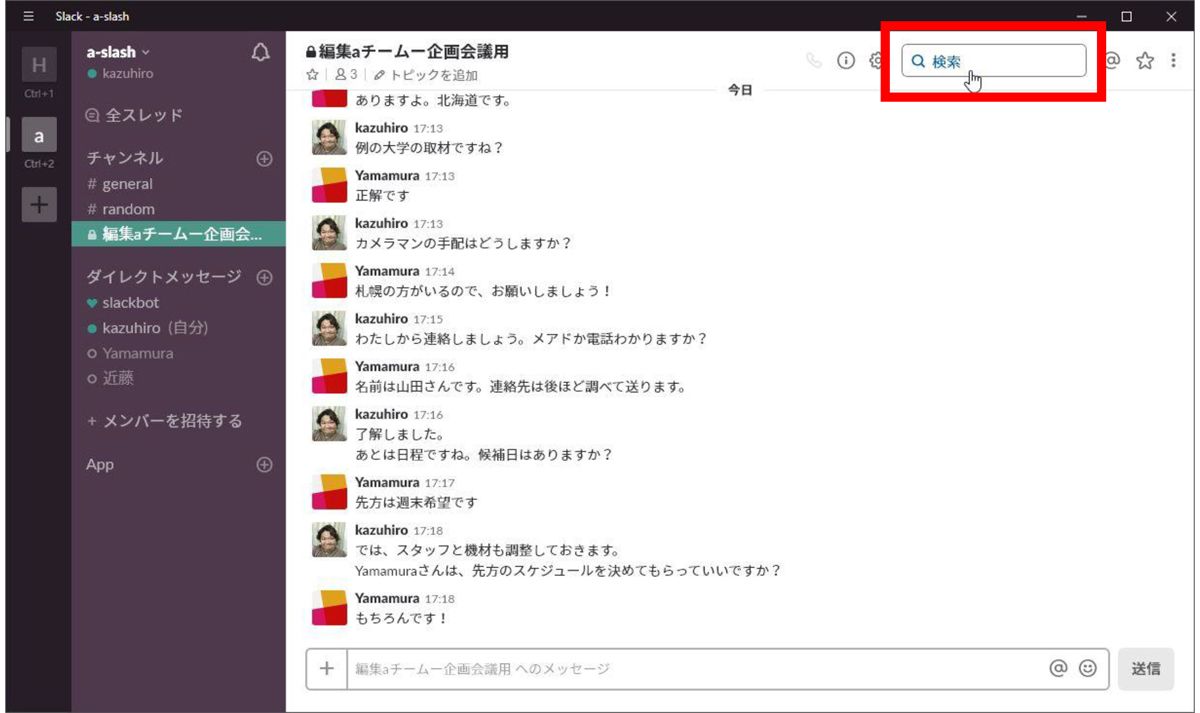Screen dimensions: 1200x713
Task: Click Yamamura name on 17:14 message
Action: click(387, 271)
